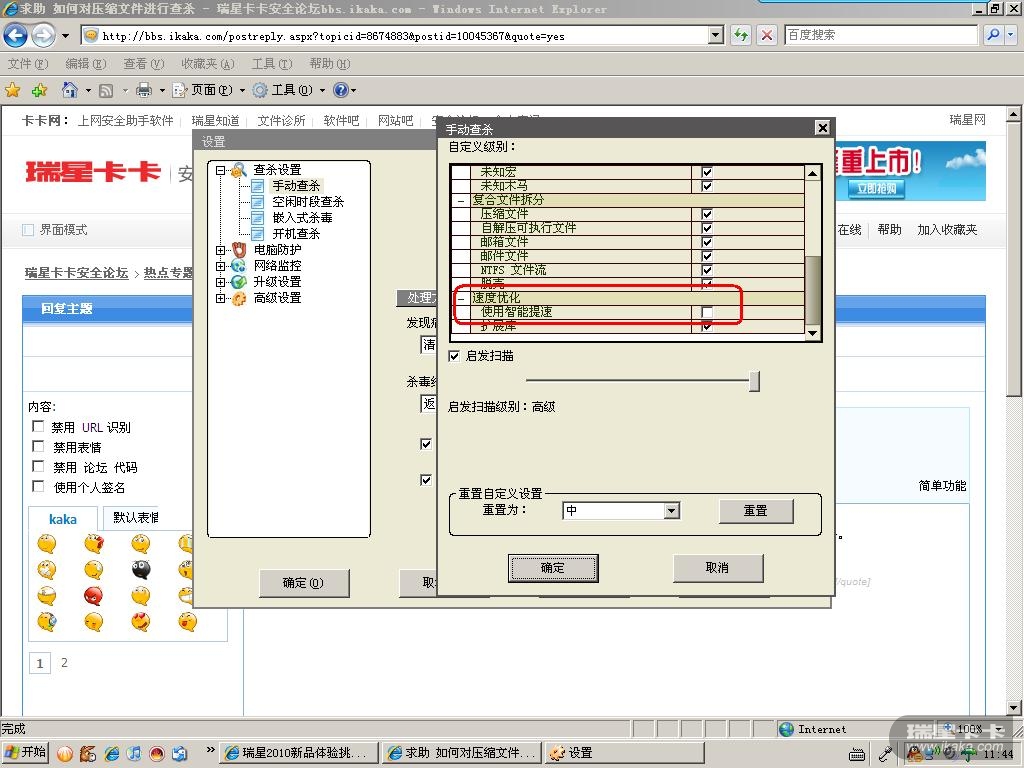Confirm 手动查杀 dialog with 确定
Image resolution: width=1024 pixels, height=768 pixels.
552,568
